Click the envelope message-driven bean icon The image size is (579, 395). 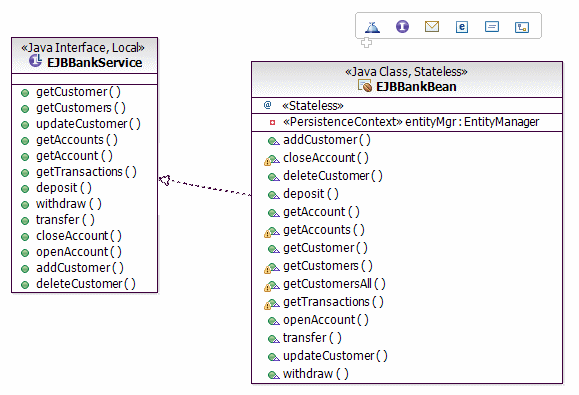[x=432, y=27]
